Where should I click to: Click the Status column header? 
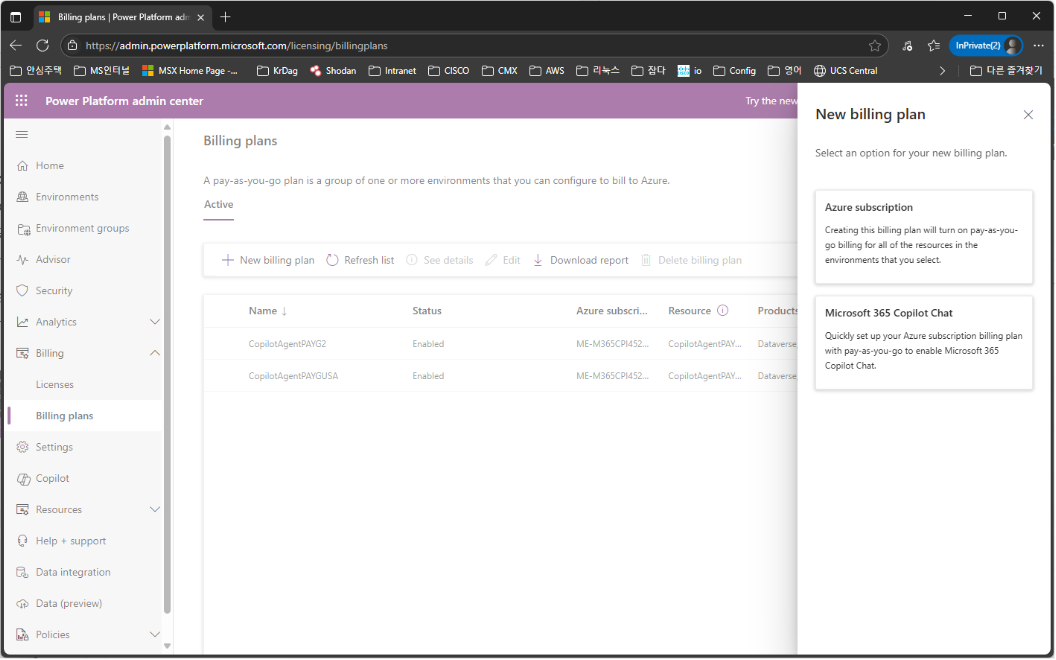point(427,311)
